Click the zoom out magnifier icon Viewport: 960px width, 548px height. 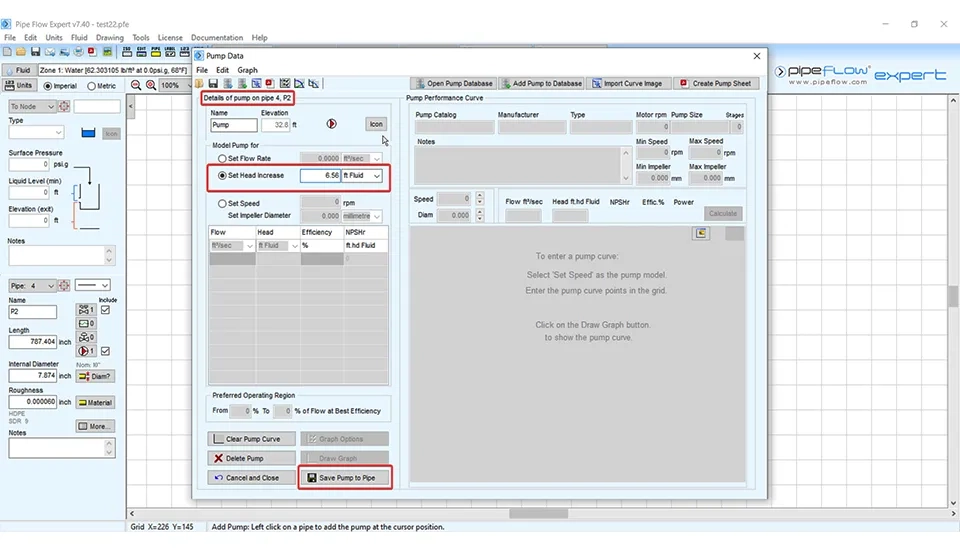(135, 85)
